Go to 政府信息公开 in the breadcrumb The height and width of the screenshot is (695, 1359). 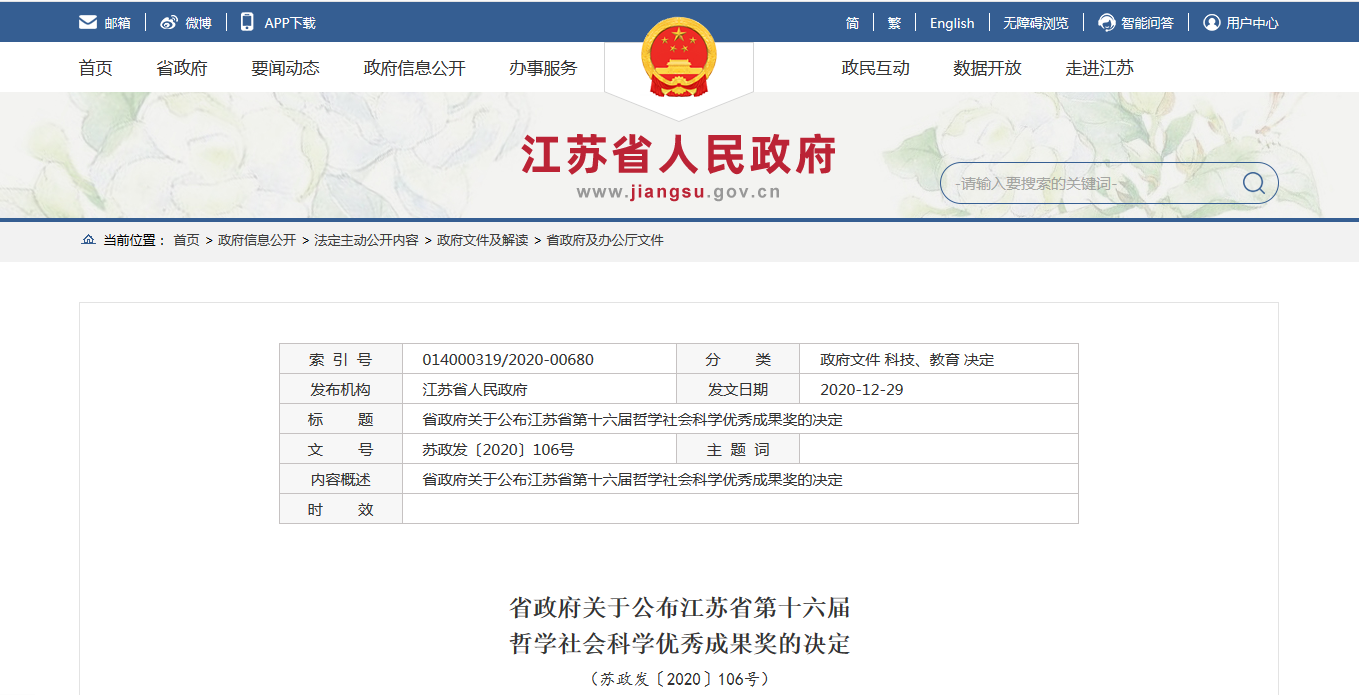point(257,240)
